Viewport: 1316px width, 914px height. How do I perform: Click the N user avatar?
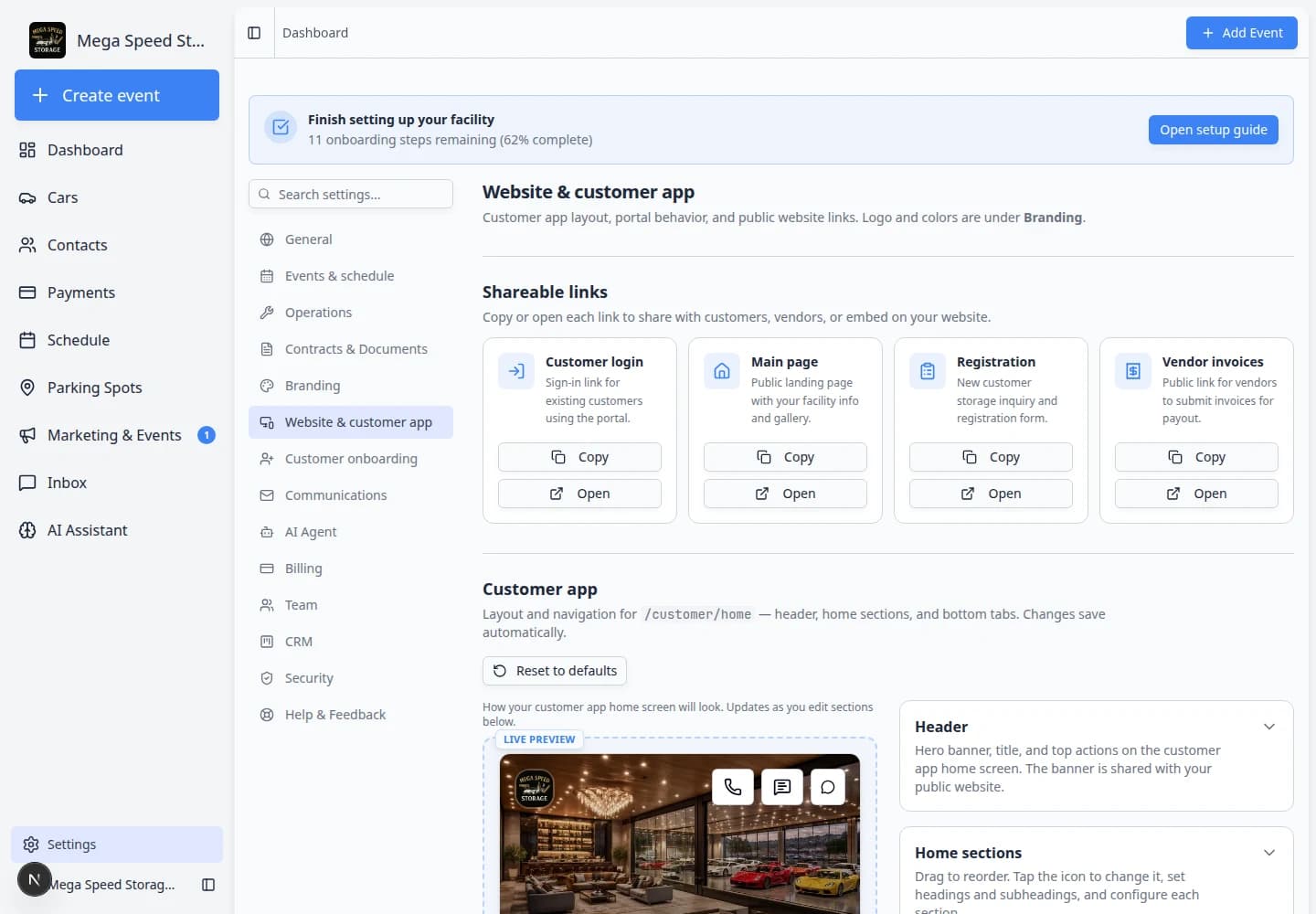[x=35, y=880]
